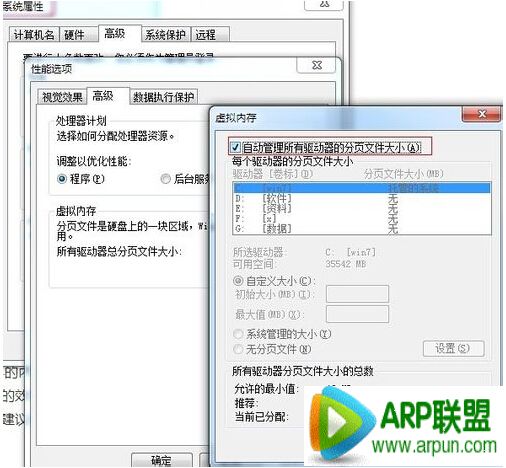The width and height of the screenshot is (506, 468).
Task: Select drive C: [win7] row
Action: tap(362, 188)
